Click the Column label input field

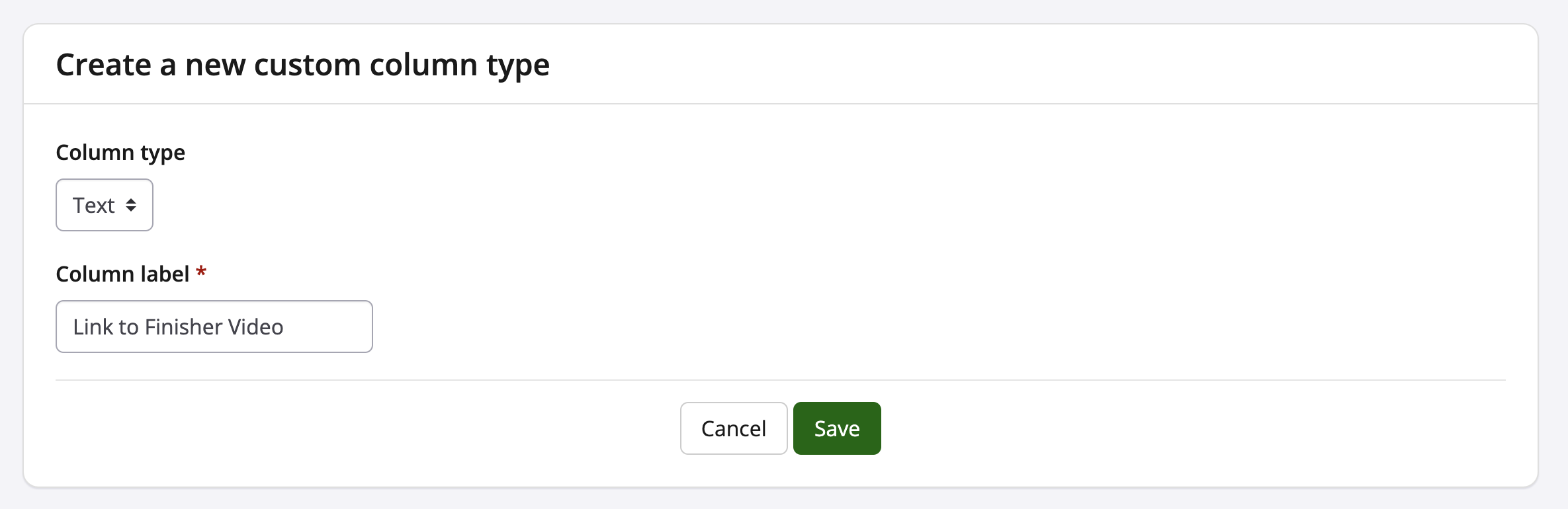point(214,327)
